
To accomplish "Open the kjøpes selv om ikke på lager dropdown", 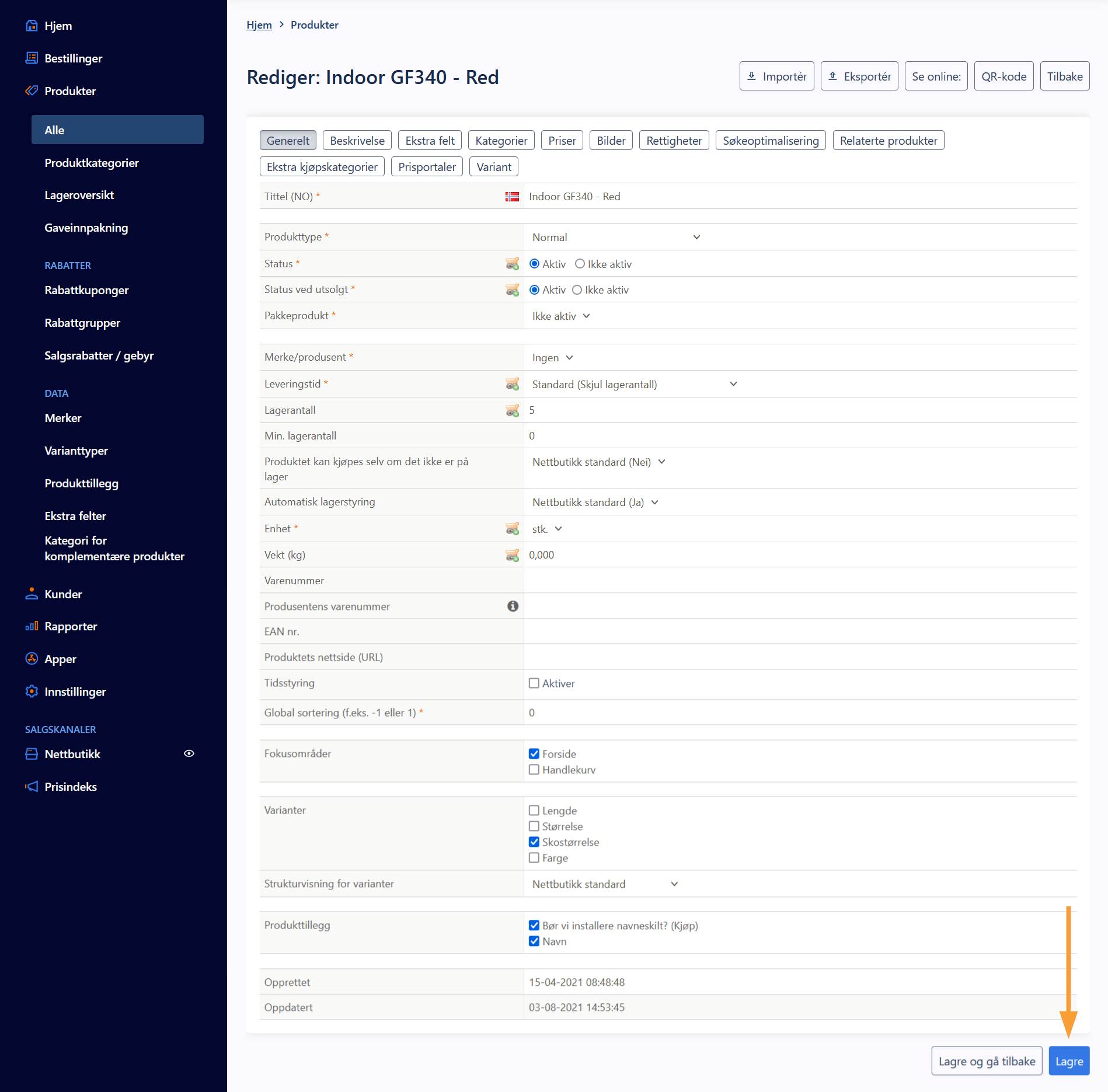I will 598,462.
